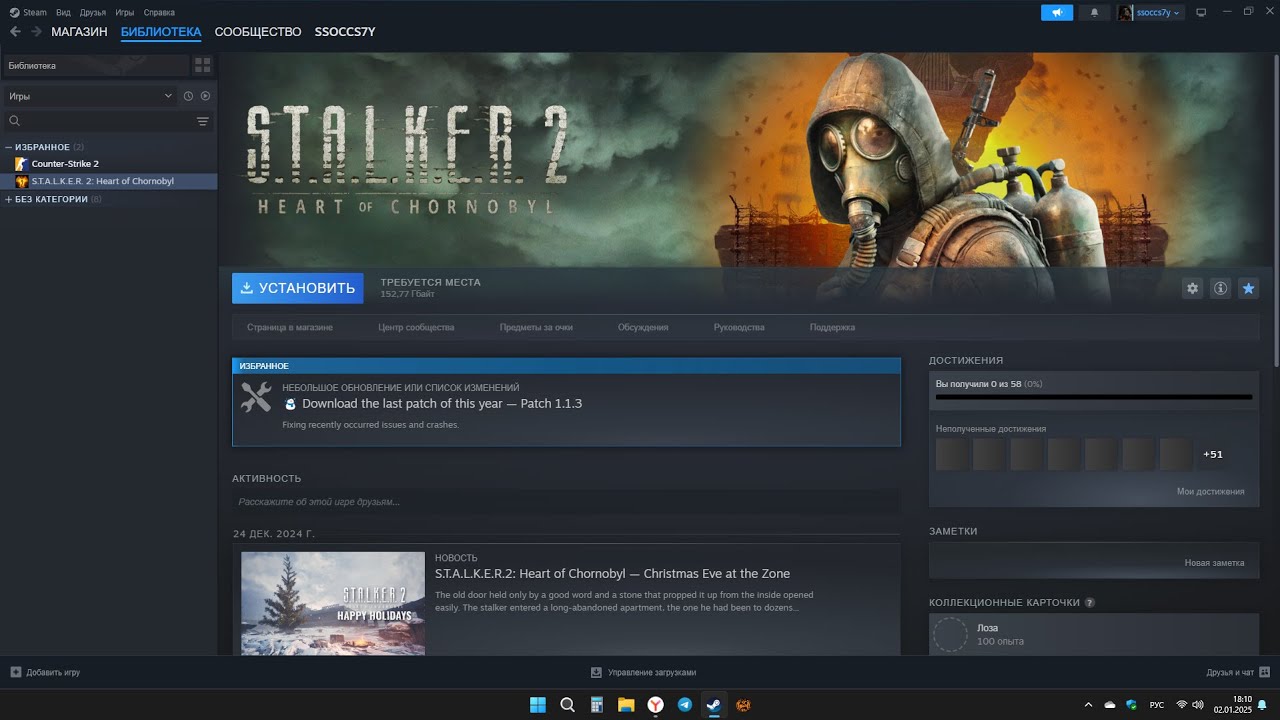Viewport: 1280px width, 720px height.
Task: Click the УСТАНОВИТЬ install button
Action: click(x=297, y=288)
